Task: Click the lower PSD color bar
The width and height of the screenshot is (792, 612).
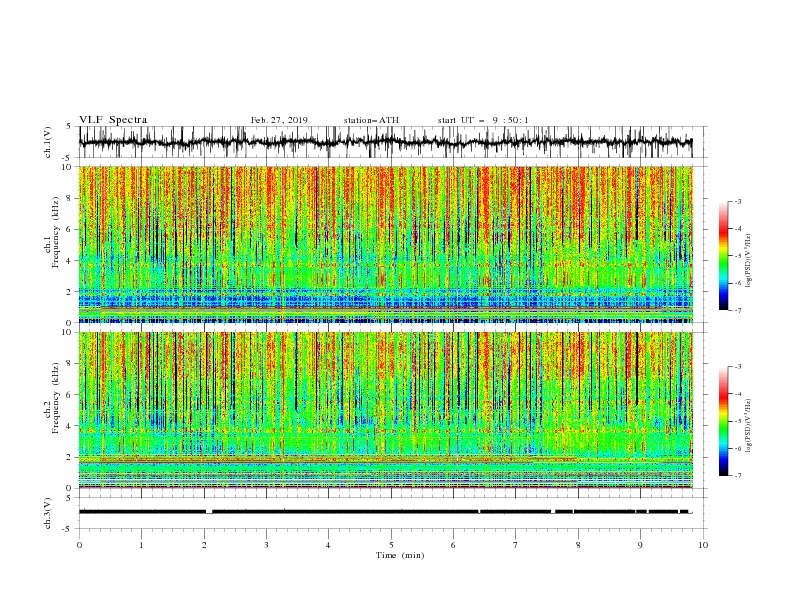Action: (x=724, y=421)
